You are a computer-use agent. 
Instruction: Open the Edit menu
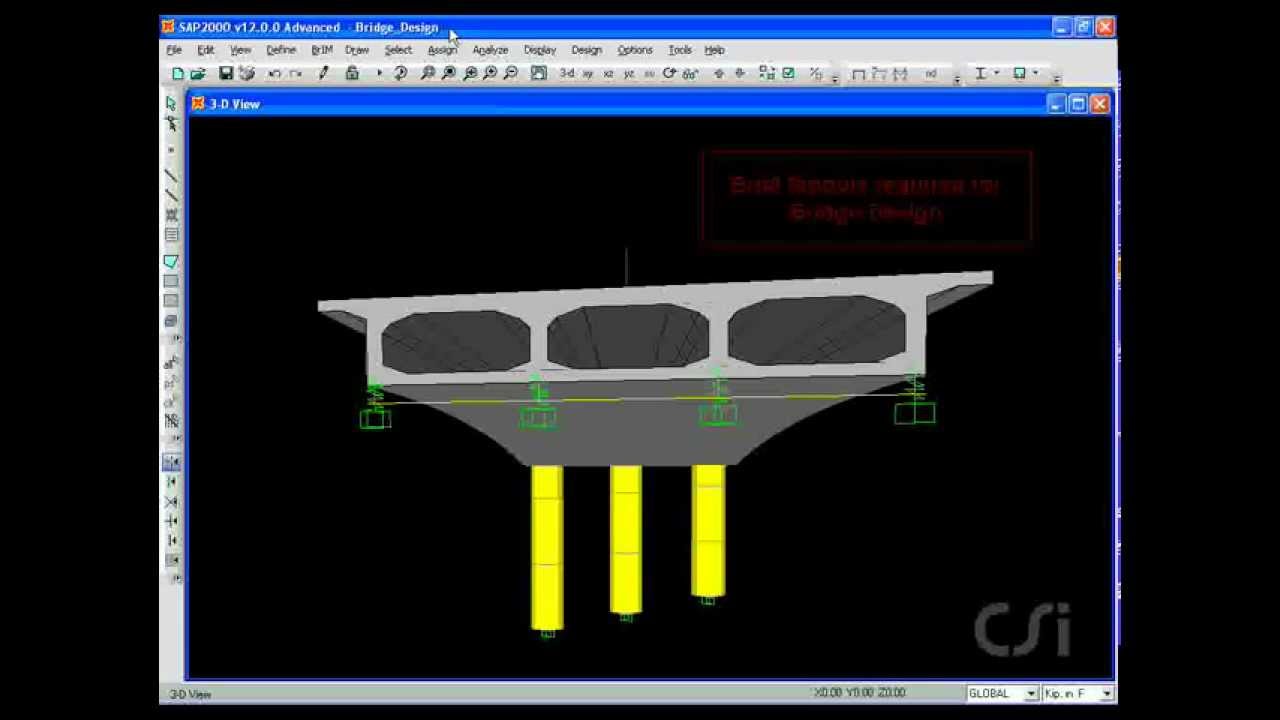(x=205, y=50)
